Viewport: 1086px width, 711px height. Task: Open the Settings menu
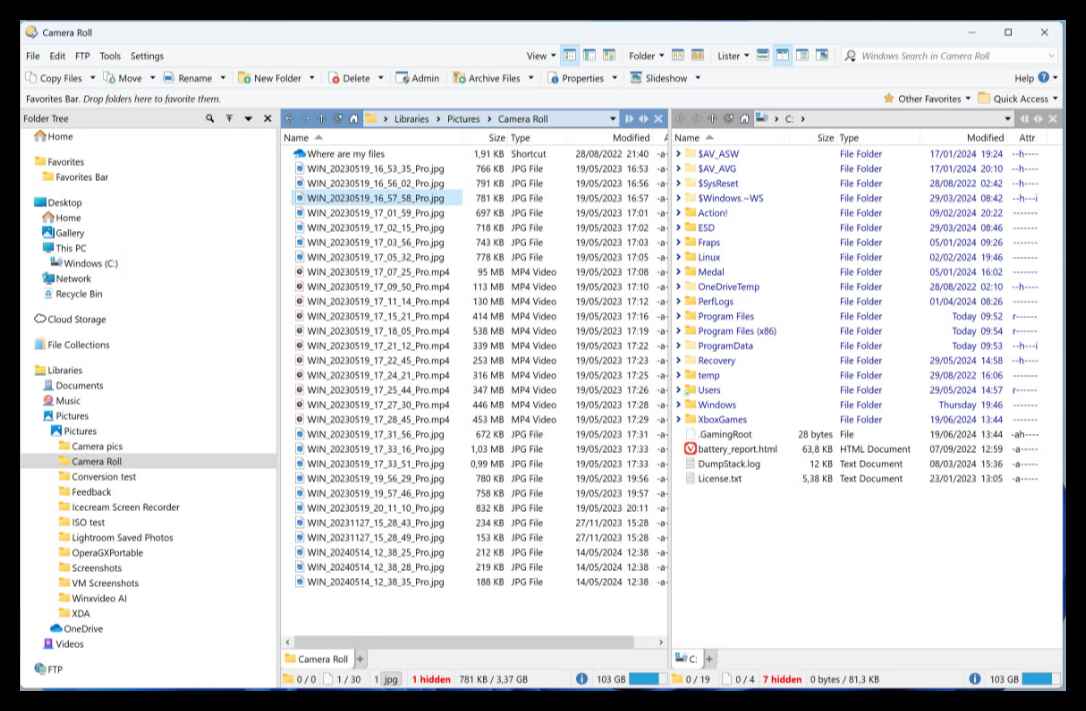click(x=147, y=56)
